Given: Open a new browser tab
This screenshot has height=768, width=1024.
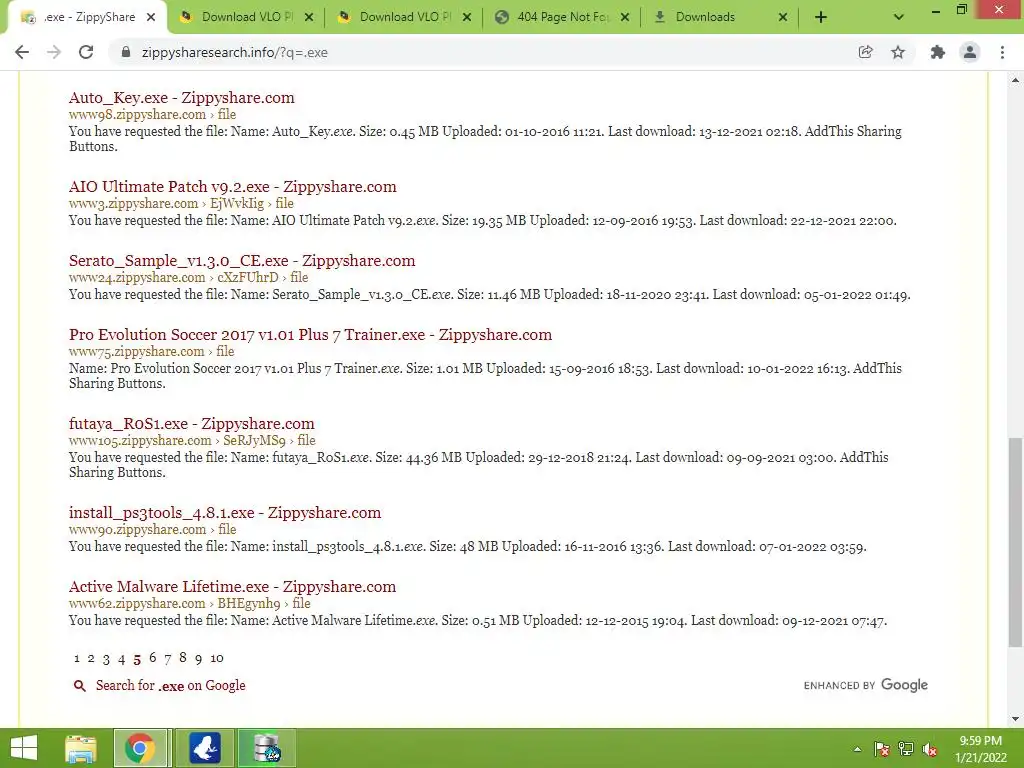Looking at the screenshot, I should pos(821,18).
